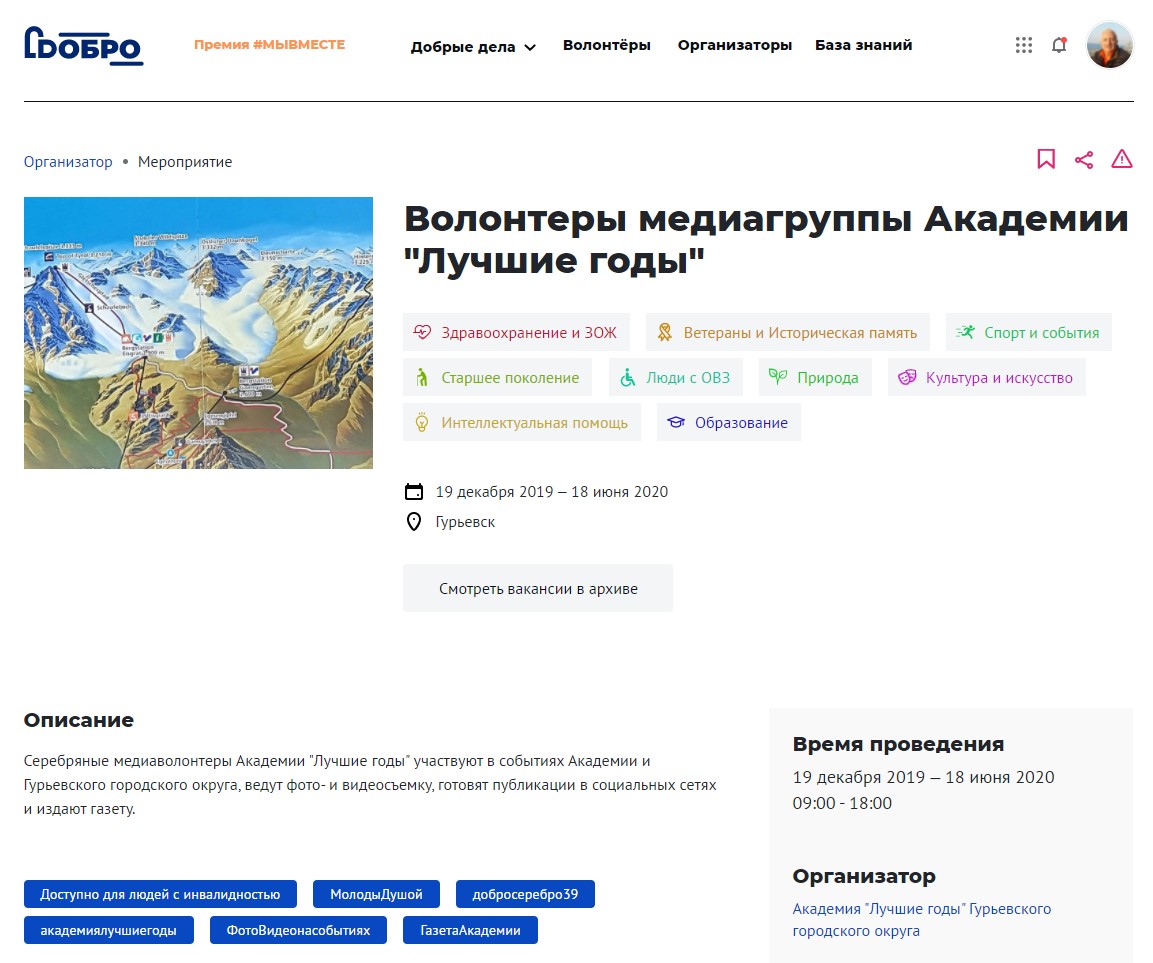Image resolution: width=1153 pixels, height=963 pixels.
Task: Click the runner icon in the Спорт tag
Action: click(965, 332)
